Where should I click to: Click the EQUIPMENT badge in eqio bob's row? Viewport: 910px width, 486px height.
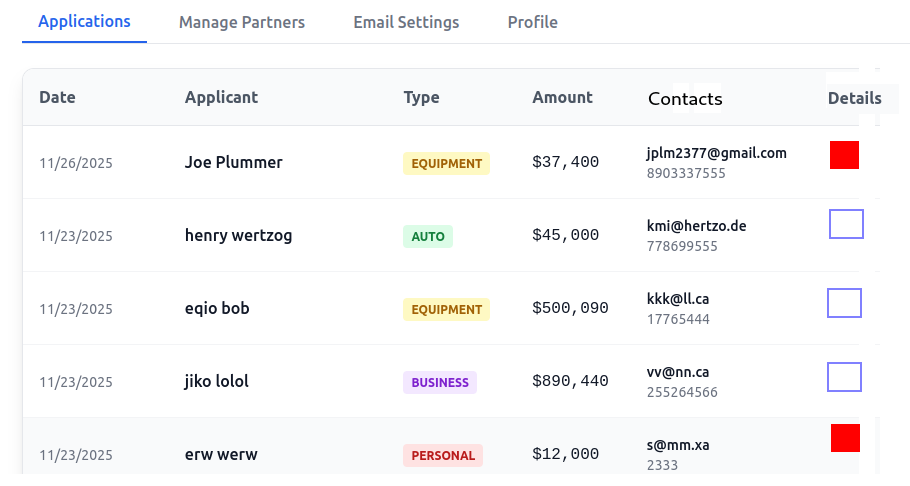(x=446, y=310)
